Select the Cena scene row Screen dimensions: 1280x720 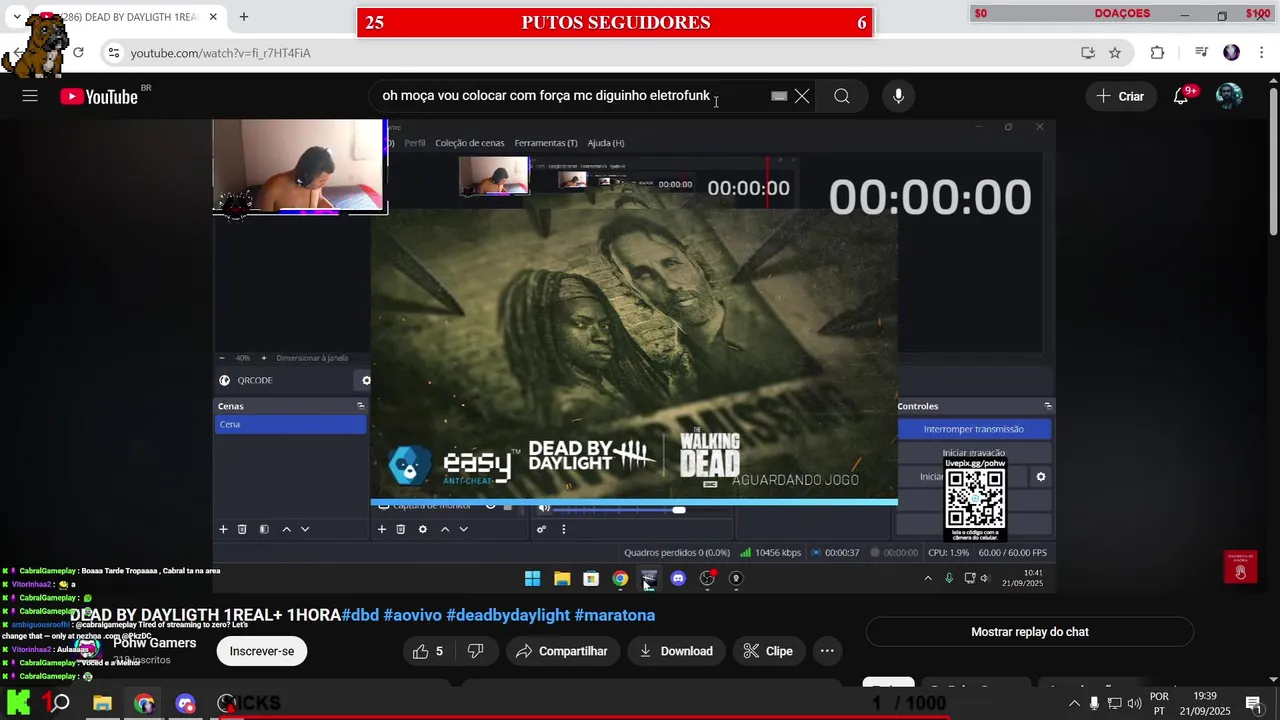[x=291, y=424]
